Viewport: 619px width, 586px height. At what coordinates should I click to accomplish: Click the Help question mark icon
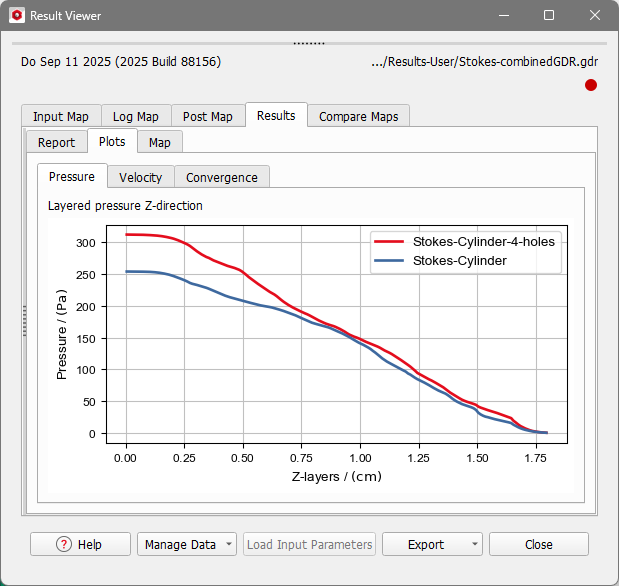pyautogui.click(x=63, y=544)
